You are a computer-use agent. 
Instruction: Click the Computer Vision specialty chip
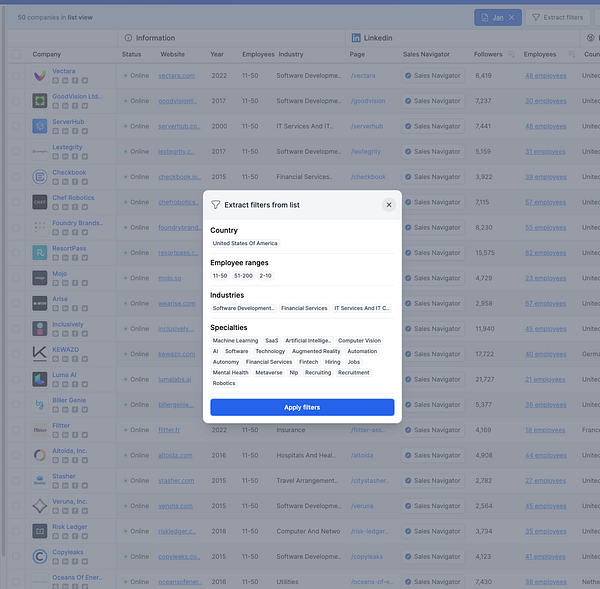[359, 340]
